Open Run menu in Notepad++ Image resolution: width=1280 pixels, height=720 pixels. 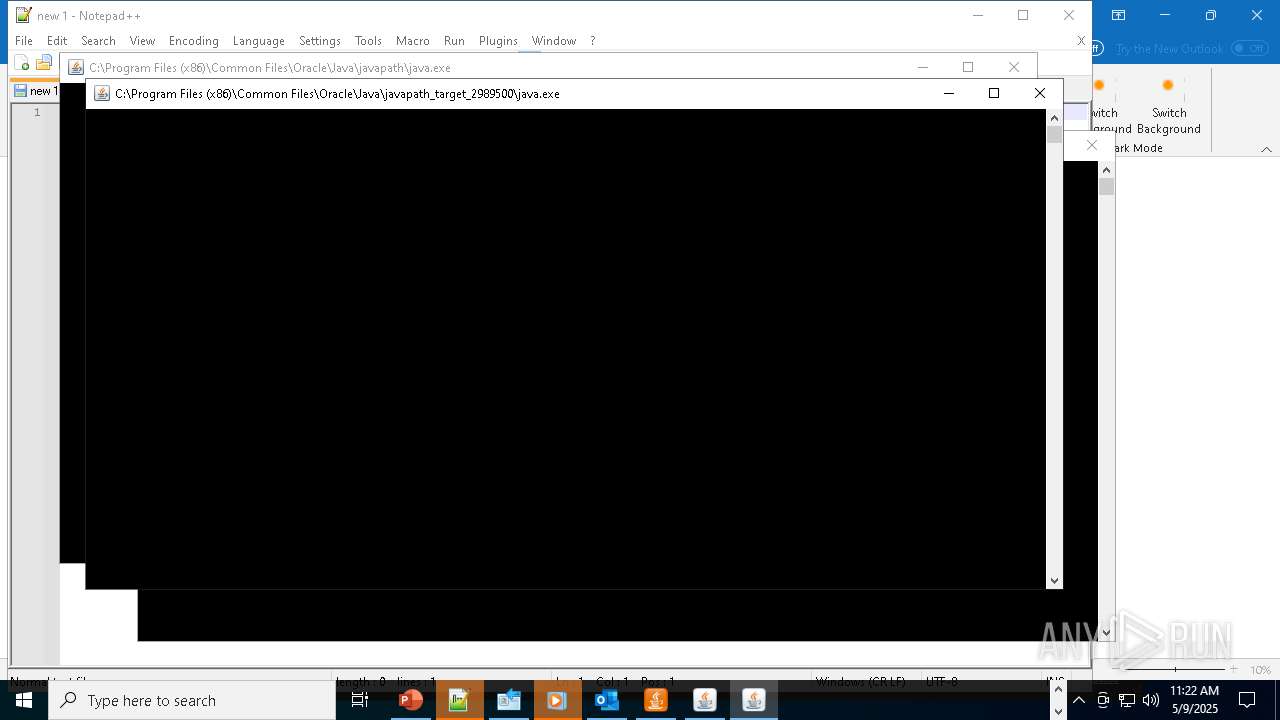[454, 41]
